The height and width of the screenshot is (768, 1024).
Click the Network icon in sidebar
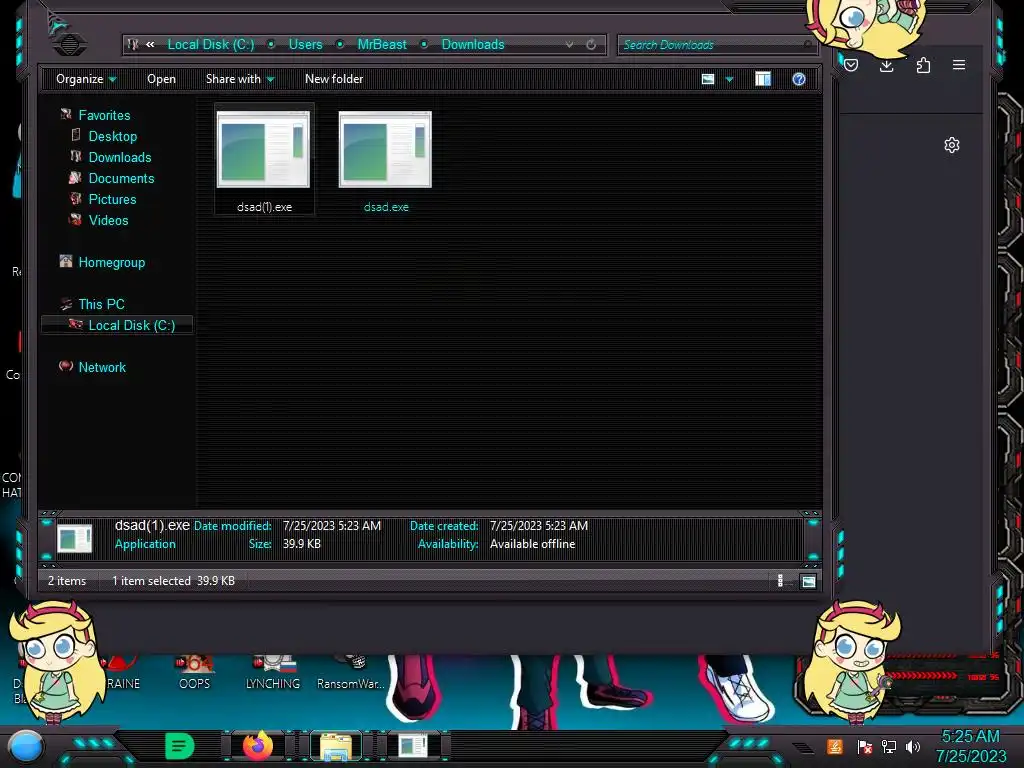66,366
